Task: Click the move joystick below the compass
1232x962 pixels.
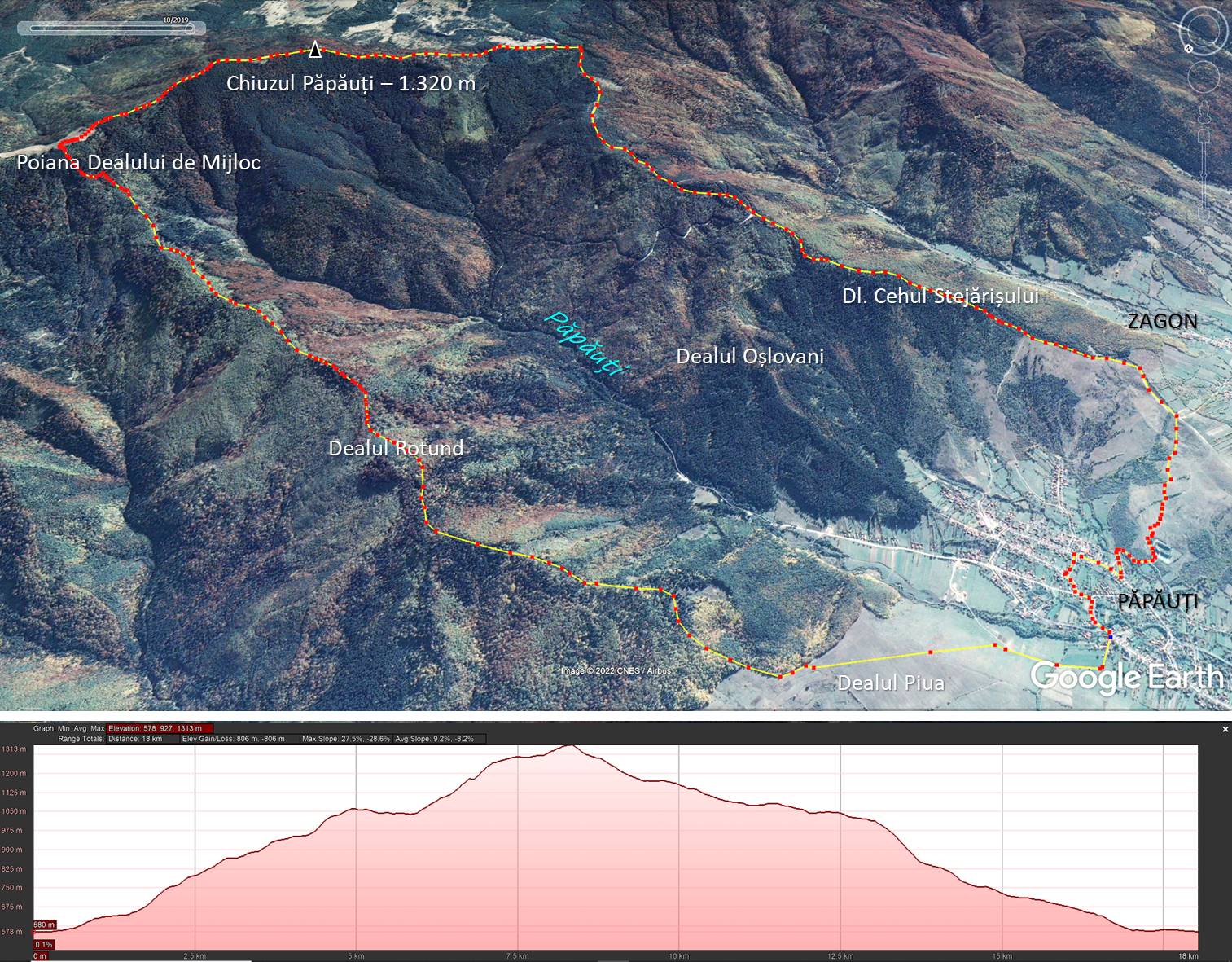Action: coord(1203,78)
